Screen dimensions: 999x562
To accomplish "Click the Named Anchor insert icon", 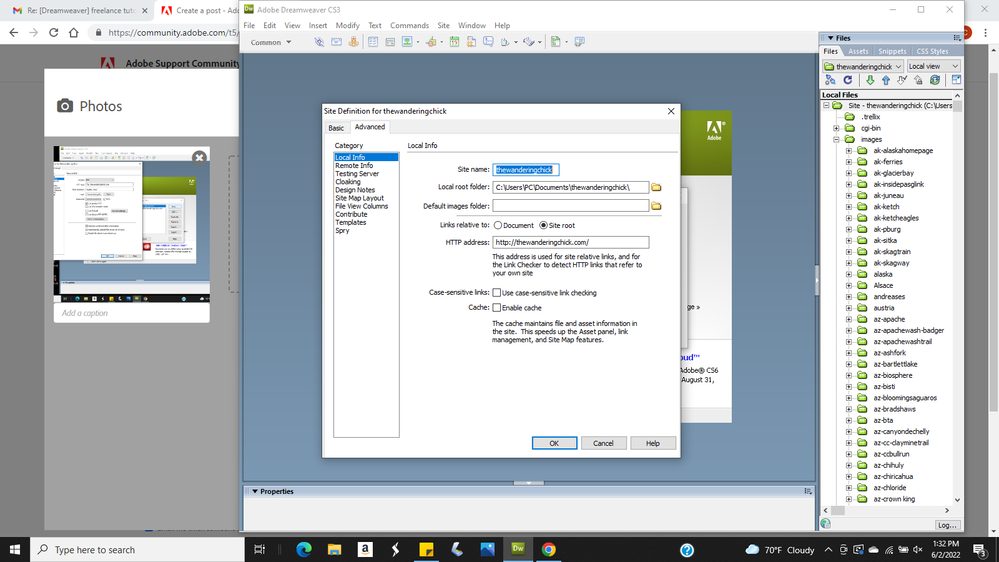I will 353,42.
